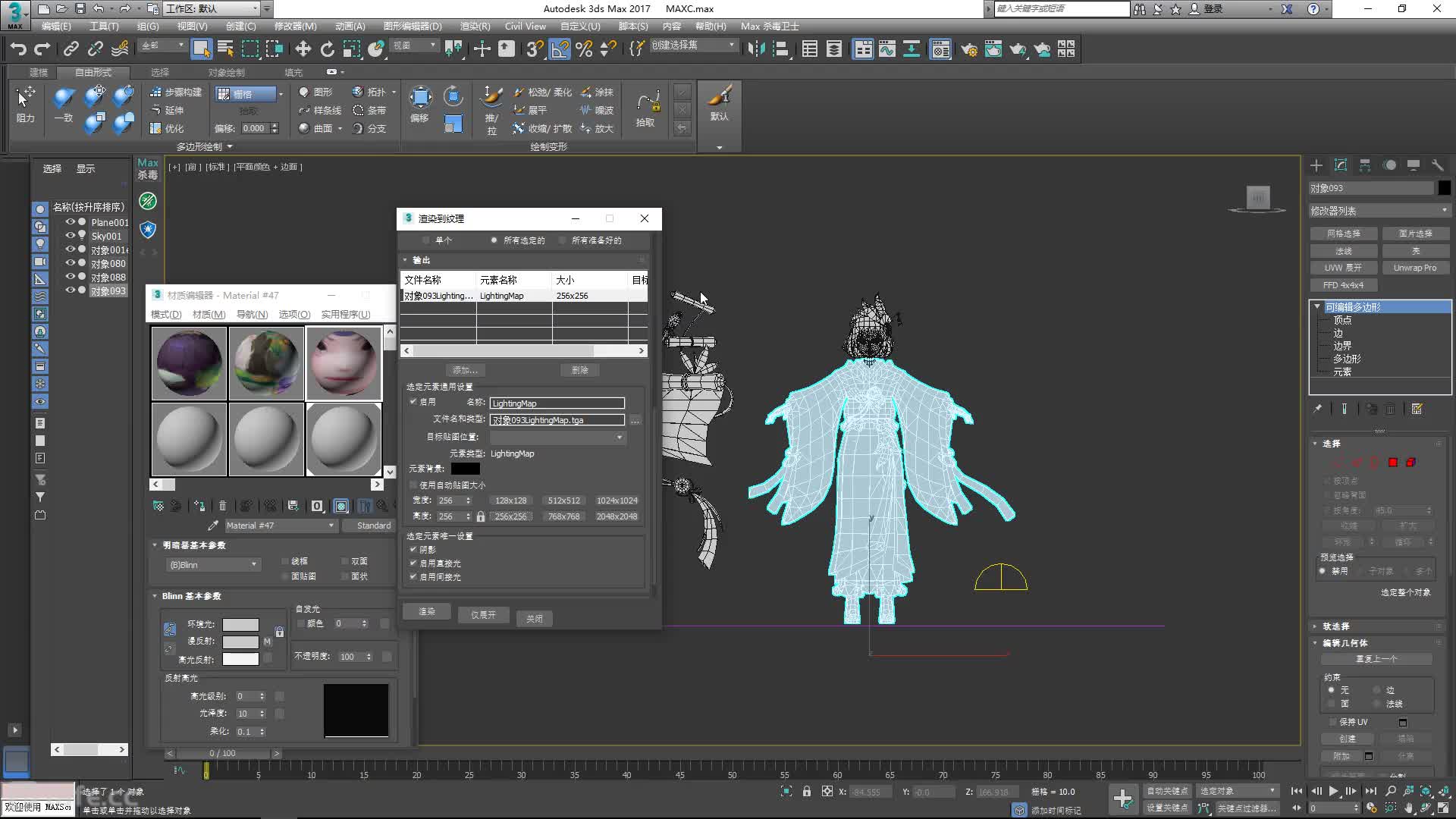Open the Utilities wrench panel icon

pyautogui.click(x=1437, y=165)
